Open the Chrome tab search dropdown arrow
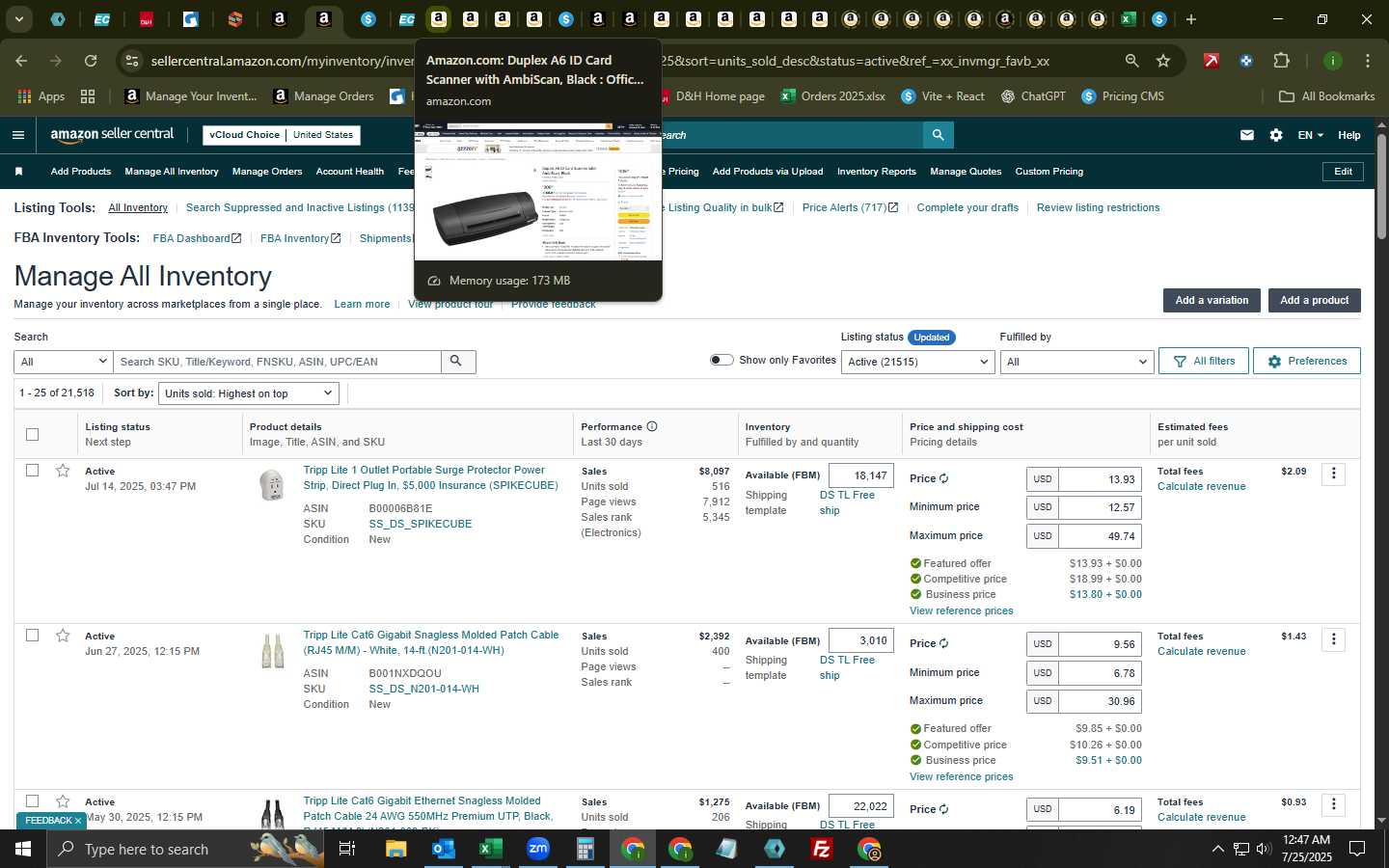The height and width of the screenshot is (868, 1389). [x=18, y=18]
